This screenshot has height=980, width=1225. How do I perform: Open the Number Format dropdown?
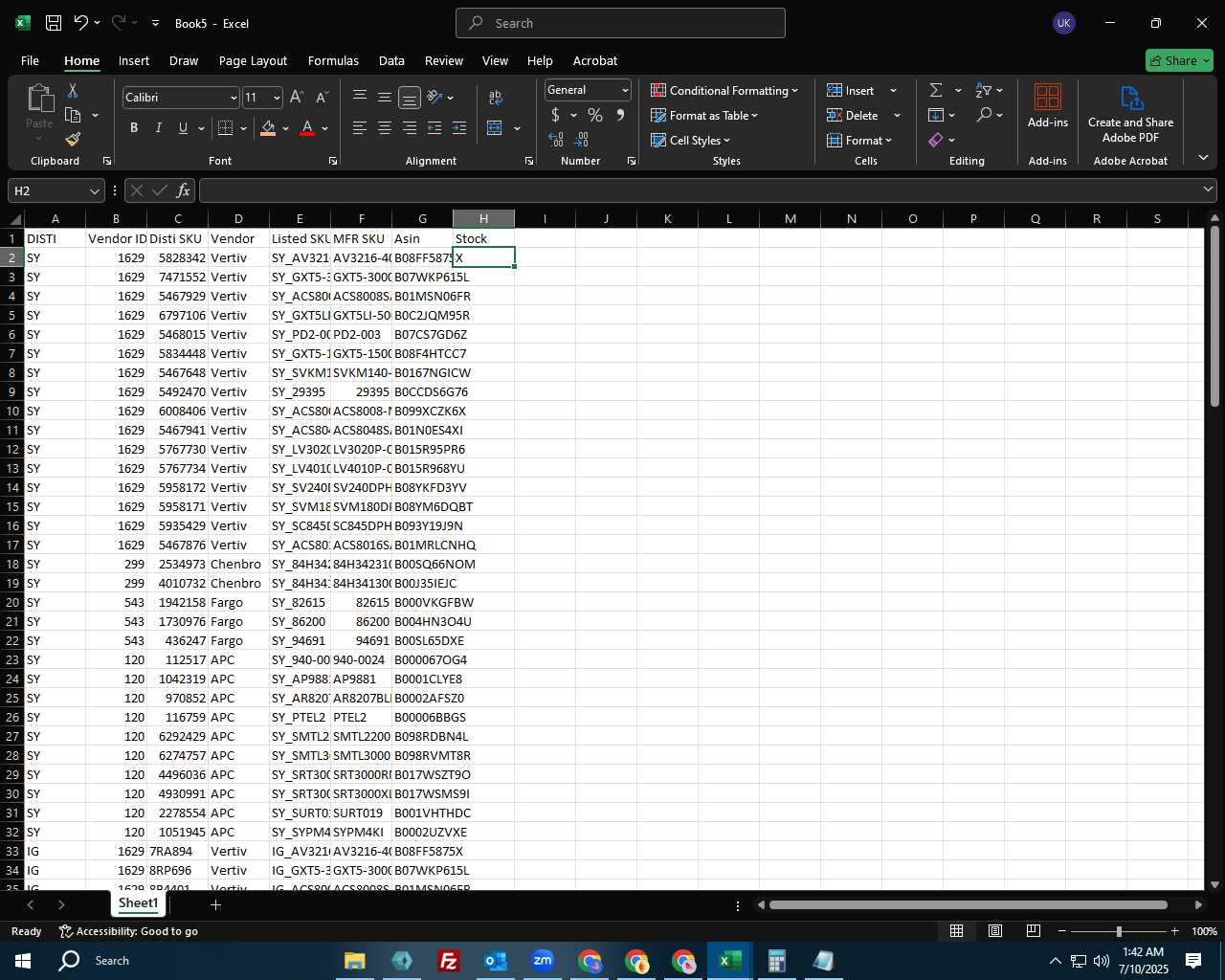point(625,90)
